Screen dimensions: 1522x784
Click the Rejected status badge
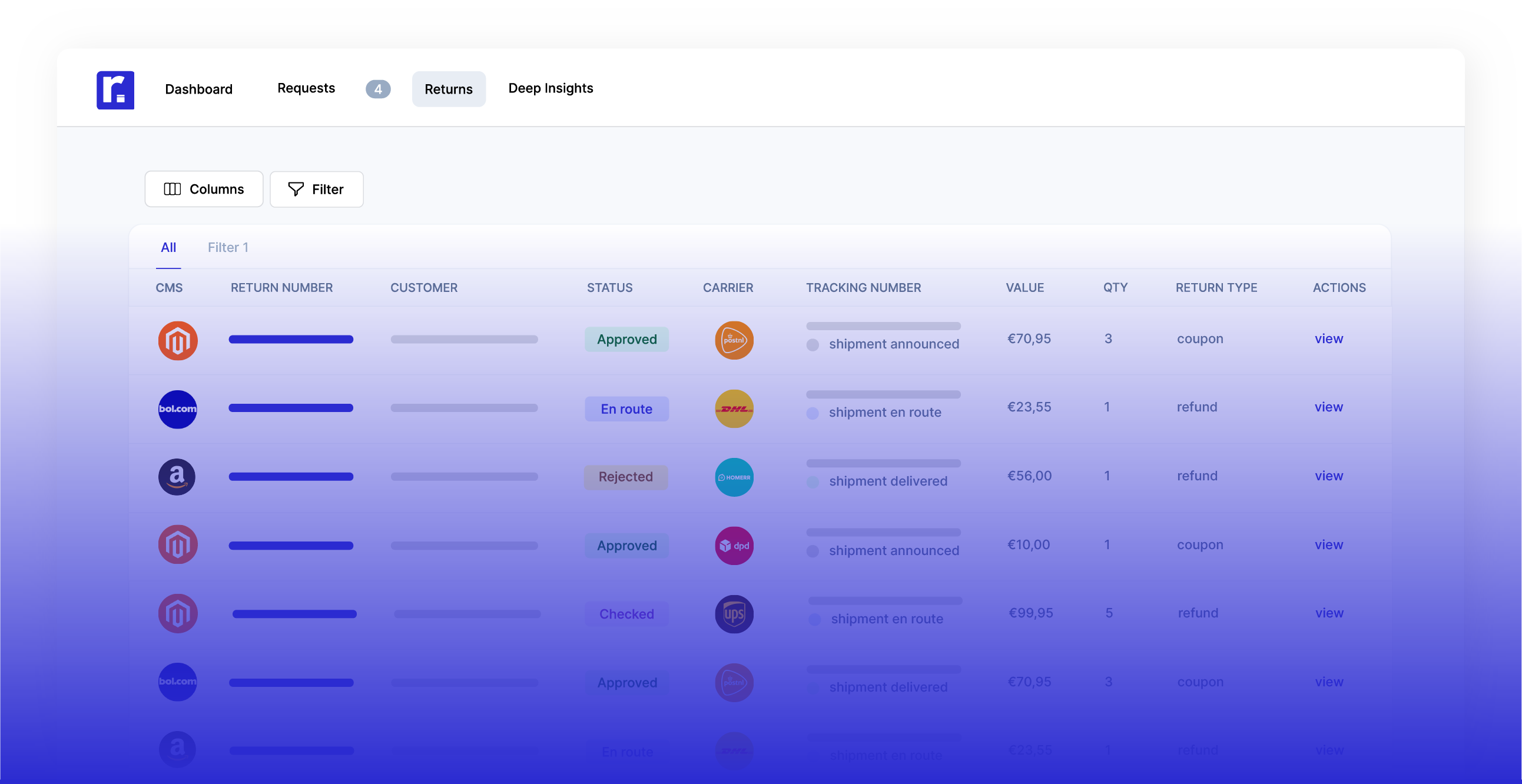coord(626,477)
